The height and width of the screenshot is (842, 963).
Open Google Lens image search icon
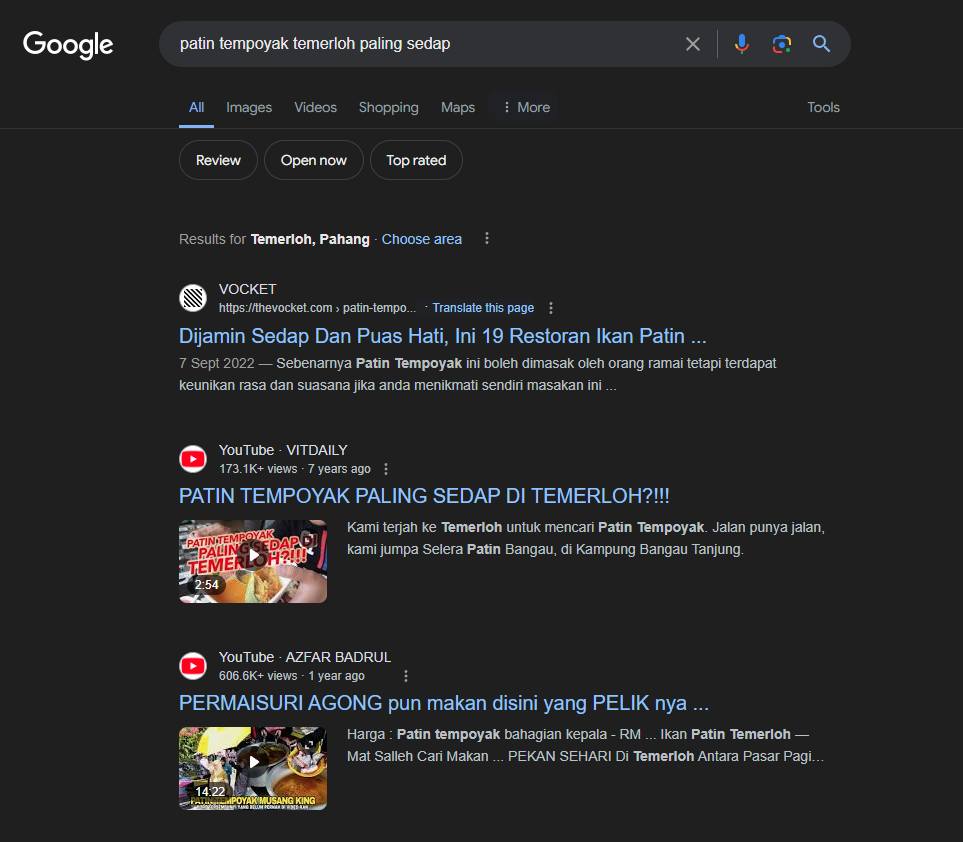(781, 44)
